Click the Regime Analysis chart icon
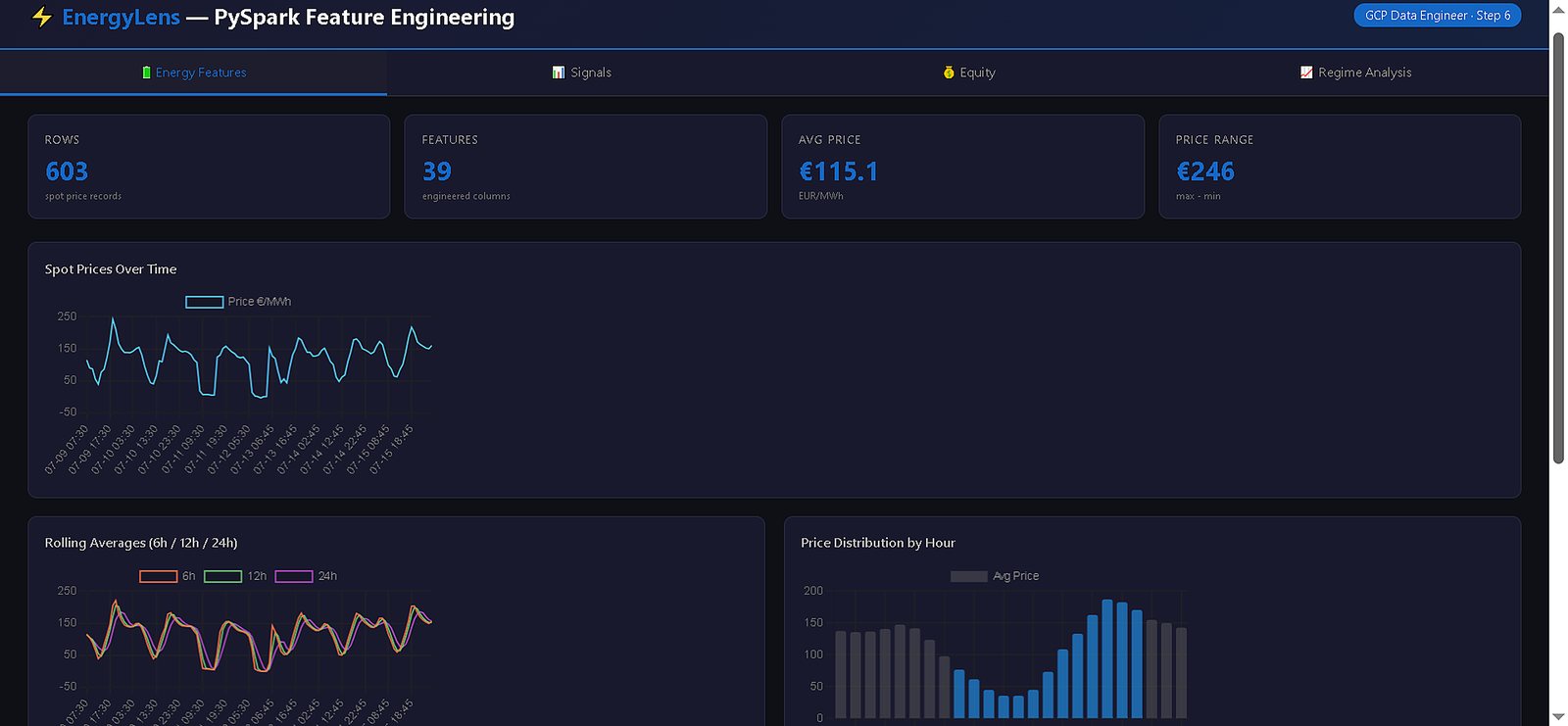This screenshot has width=1568, height=726. [1306, 73]
